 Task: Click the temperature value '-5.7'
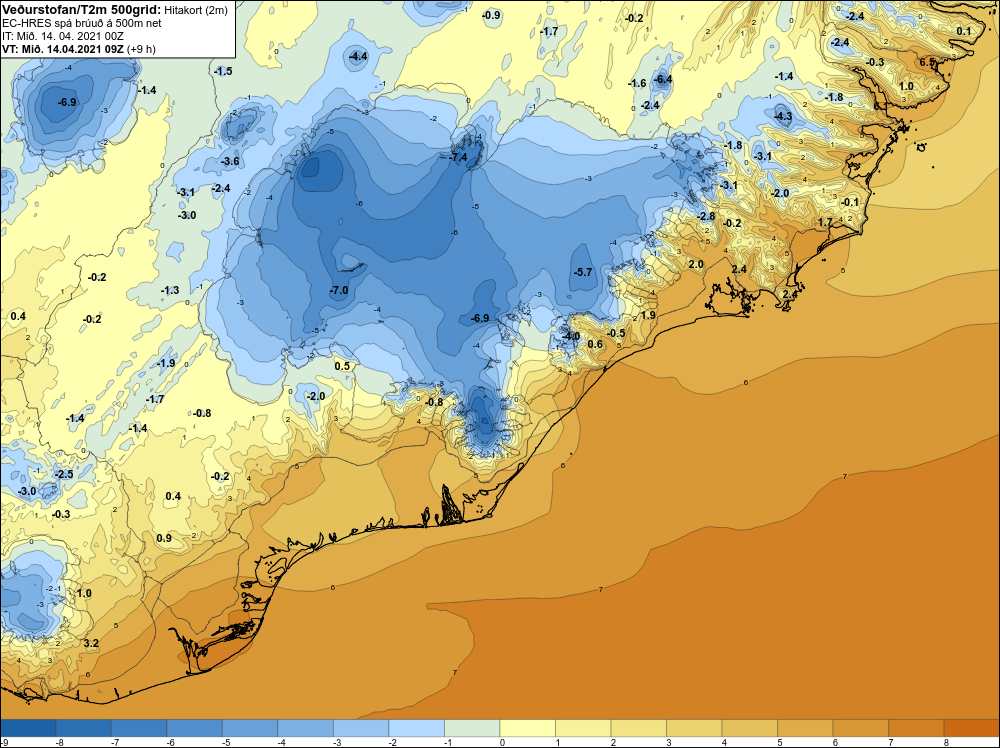(x=583, y=272)
